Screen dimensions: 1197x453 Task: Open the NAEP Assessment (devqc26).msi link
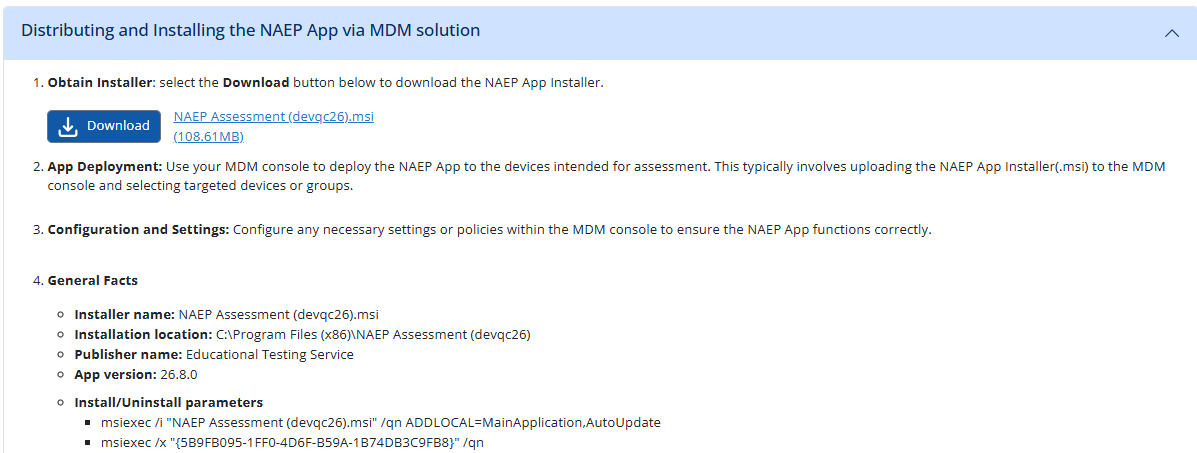(273, 117)
